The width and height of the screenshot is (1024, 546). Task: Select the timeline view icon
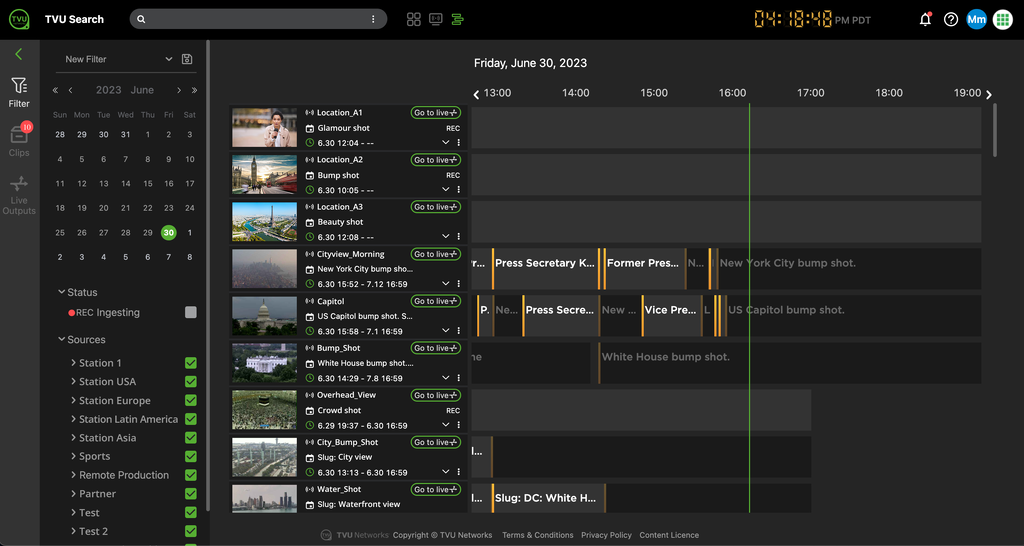click(458, 19)
